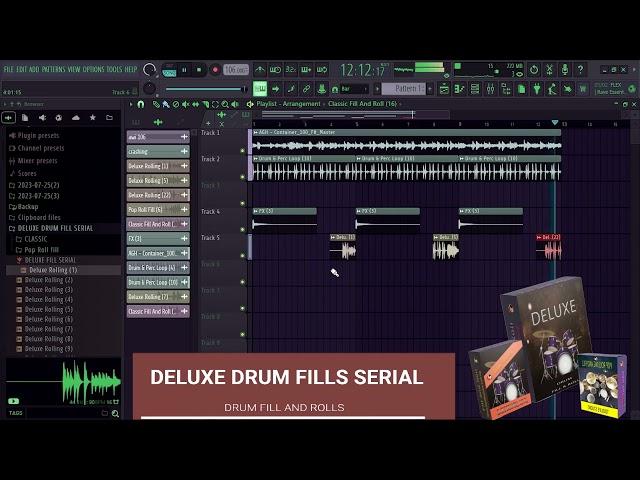Open the FILE menu

tap(9, 69)
